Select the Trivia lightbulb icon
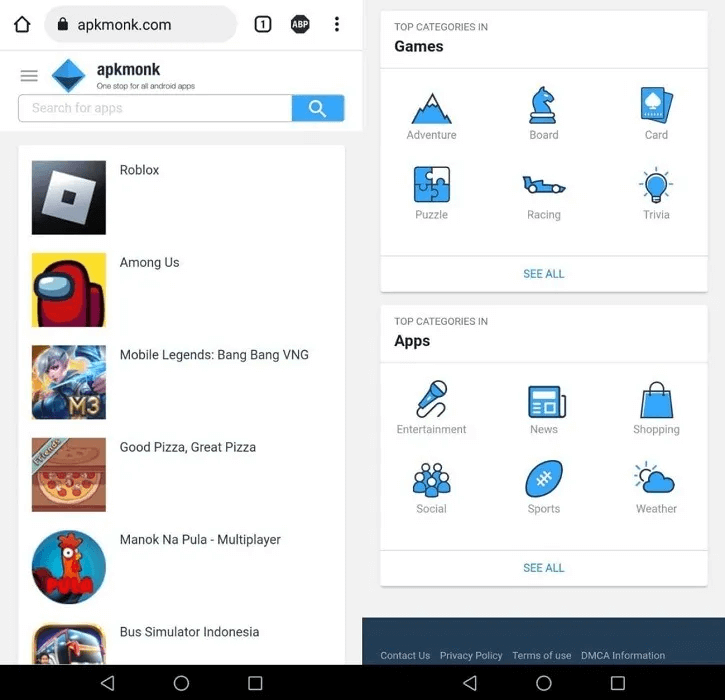725x700 pixels. 656,185
